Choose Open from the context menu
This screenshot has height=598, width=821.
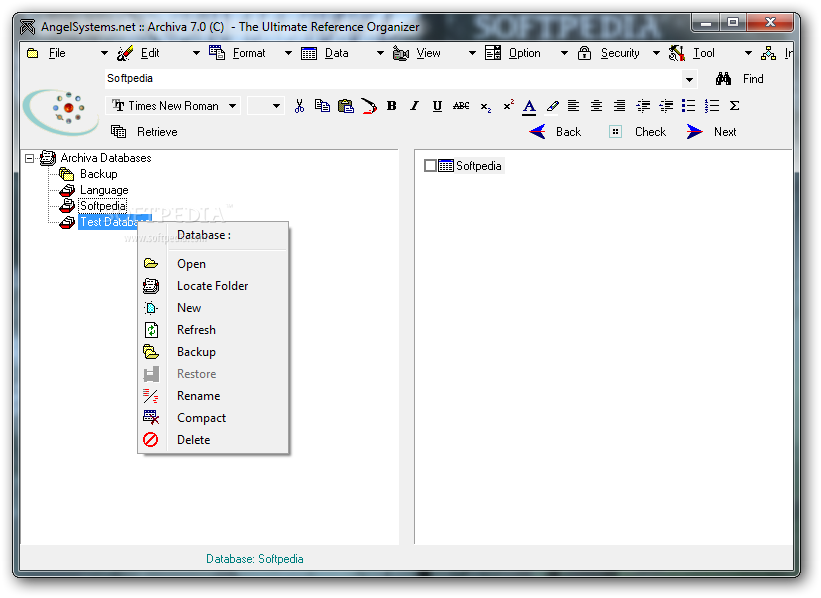[x=214, y=264]
